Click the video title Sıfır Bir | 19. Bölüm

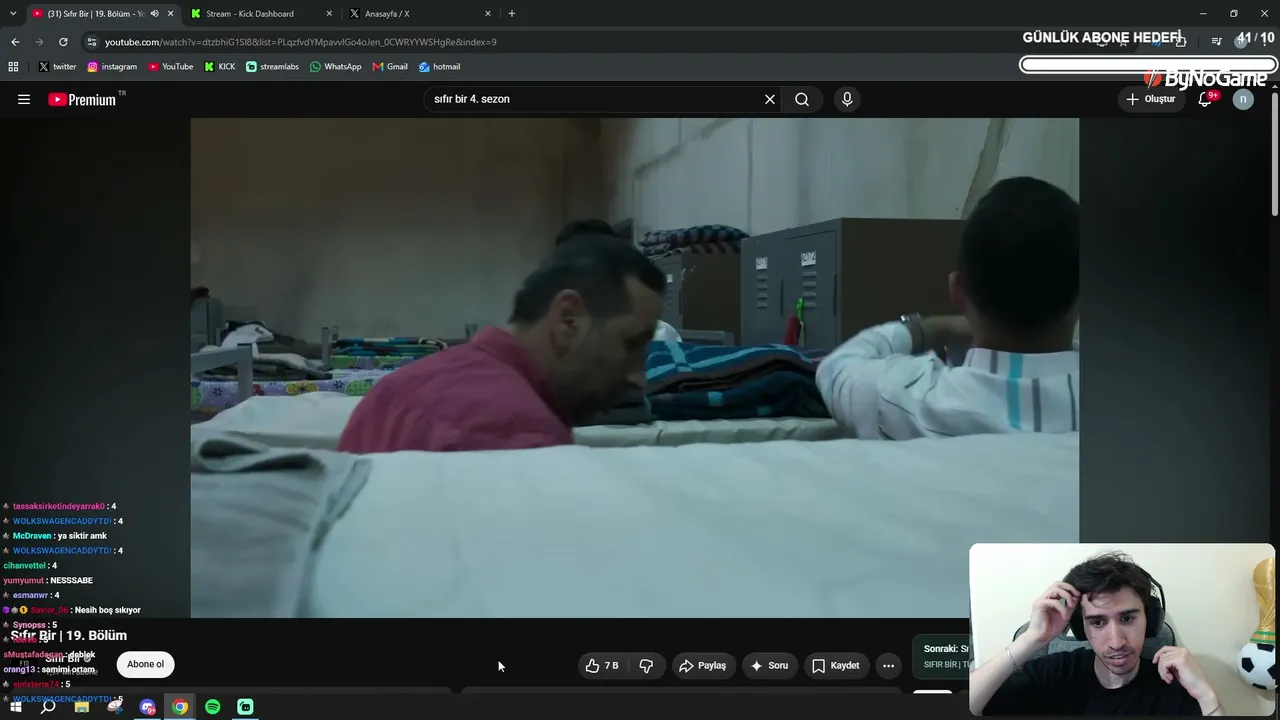(x=69, y=635)
